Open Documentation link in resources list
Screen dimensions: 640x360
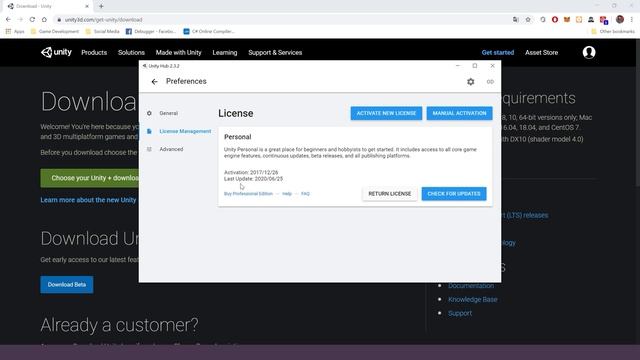(471, 286)
